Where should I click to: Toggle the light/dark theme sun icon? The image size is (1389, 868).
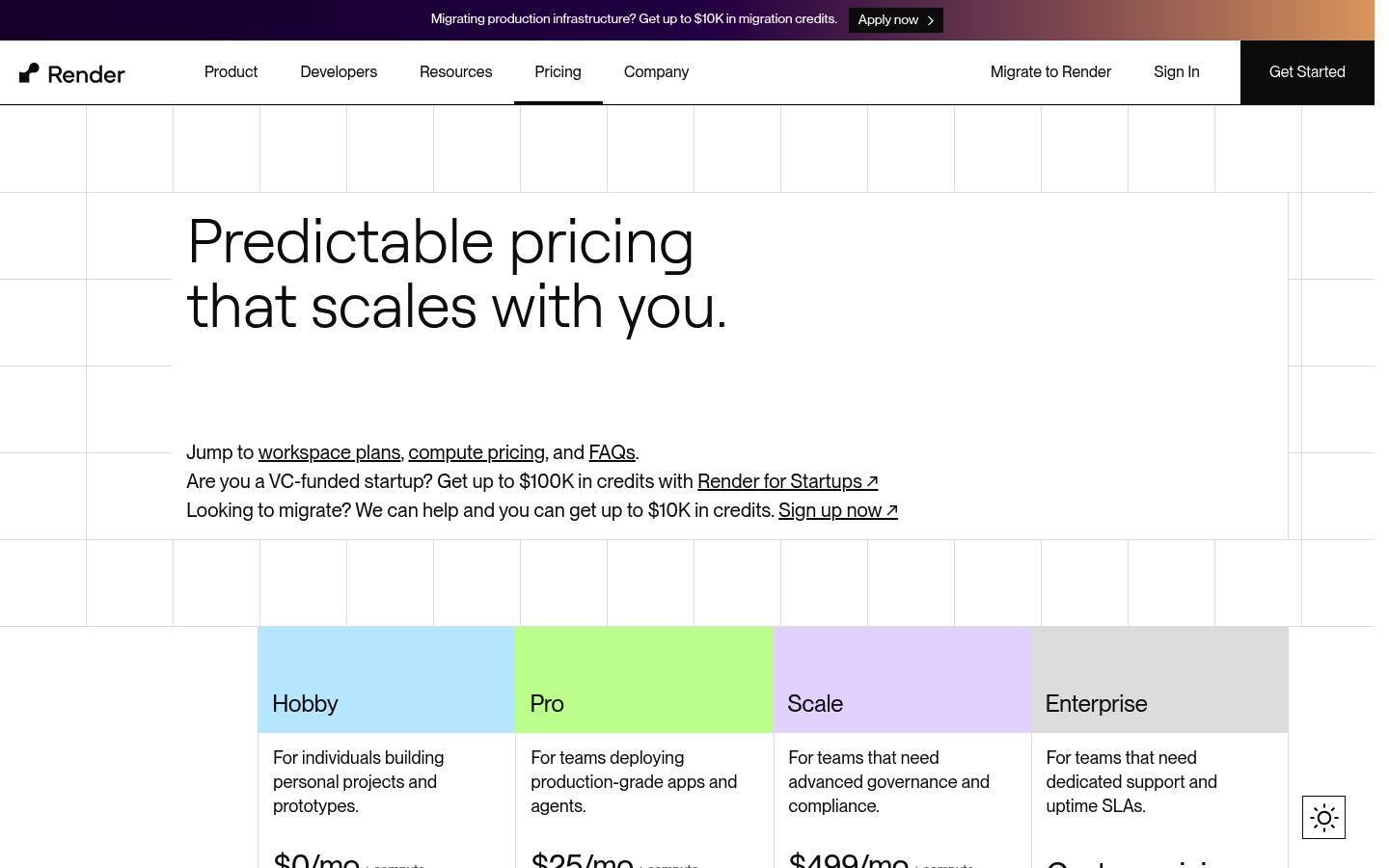1323,818
